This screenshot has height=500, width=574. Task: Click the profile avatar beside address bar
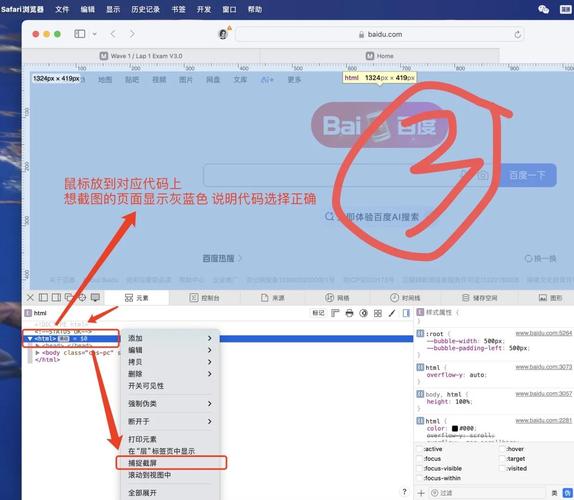pyautogui.click(x=223, y=34)
